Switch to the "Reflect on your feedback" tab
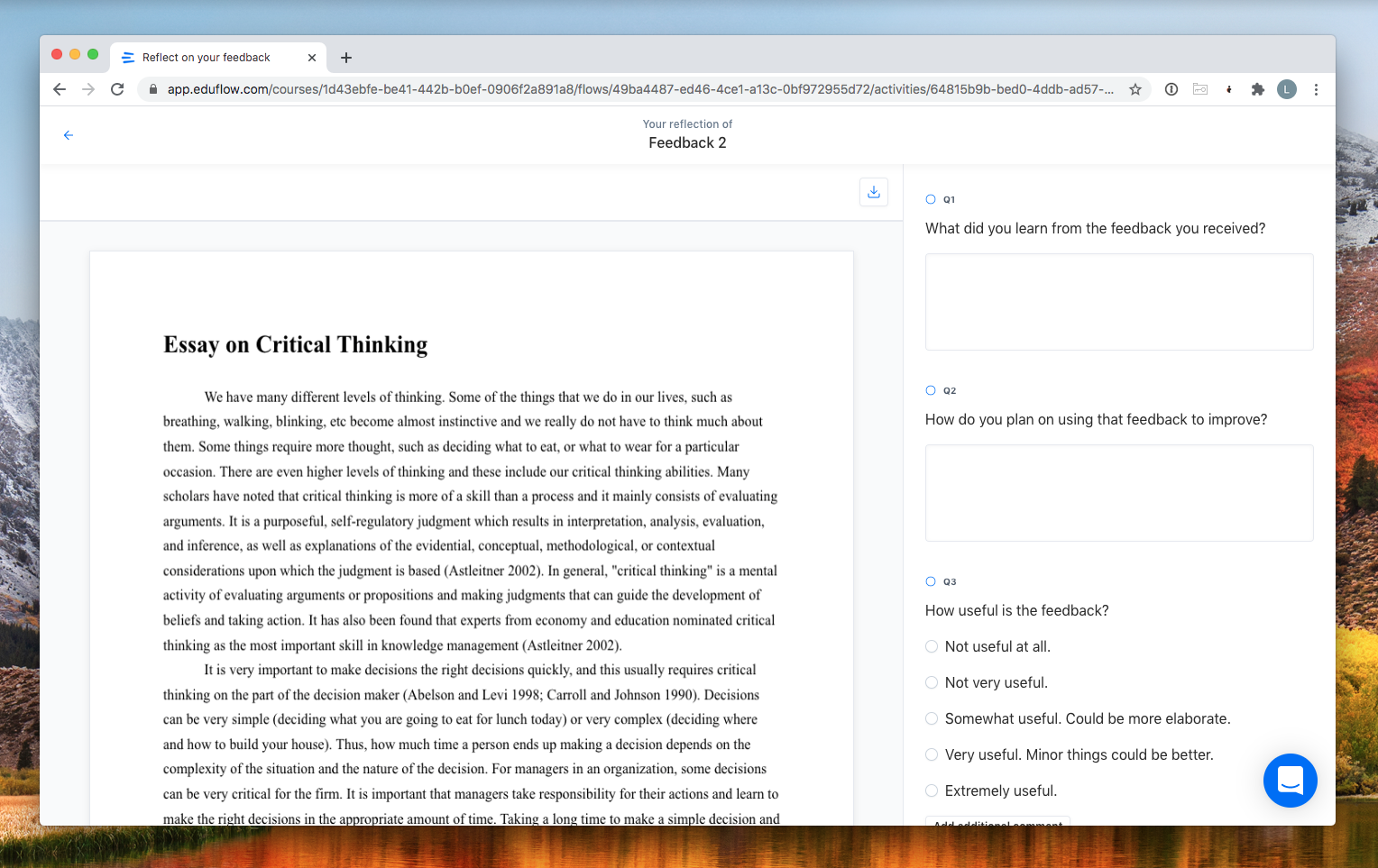The image size is (1378, 868). tap(206, 58)
